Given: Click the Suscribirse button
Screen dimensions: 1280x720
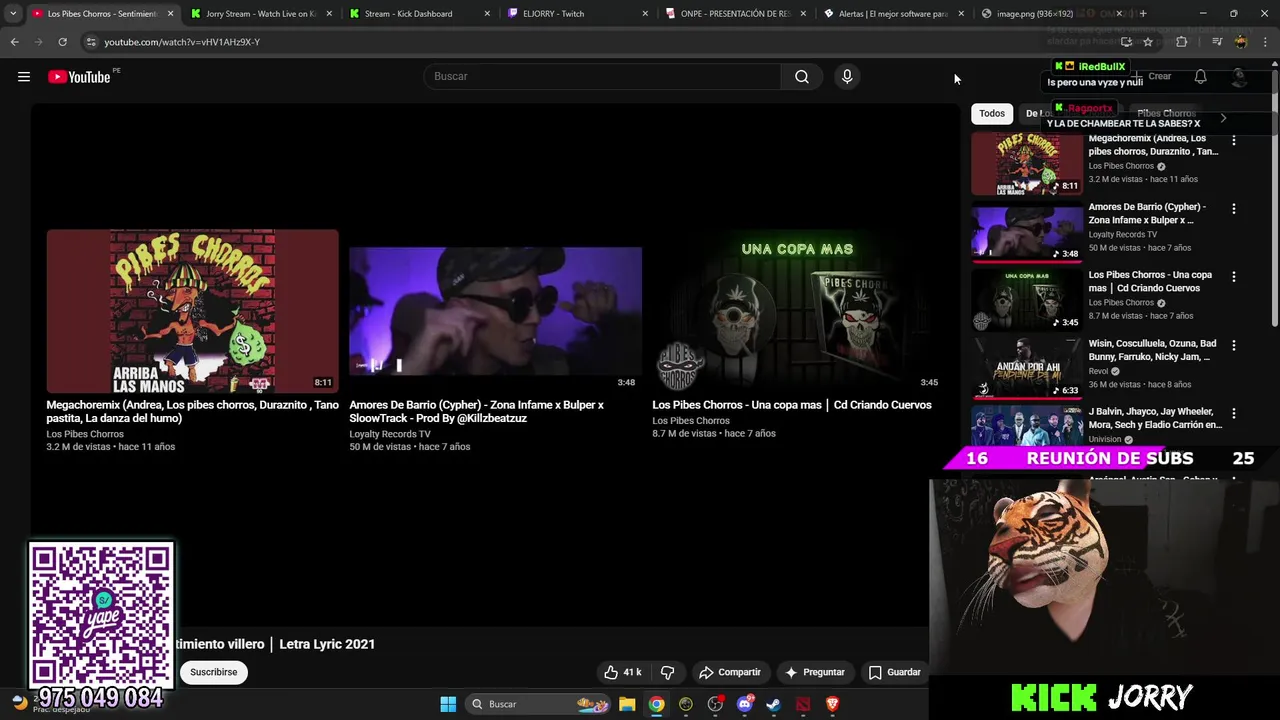Looking at the screenshot, I should point(214,672).
